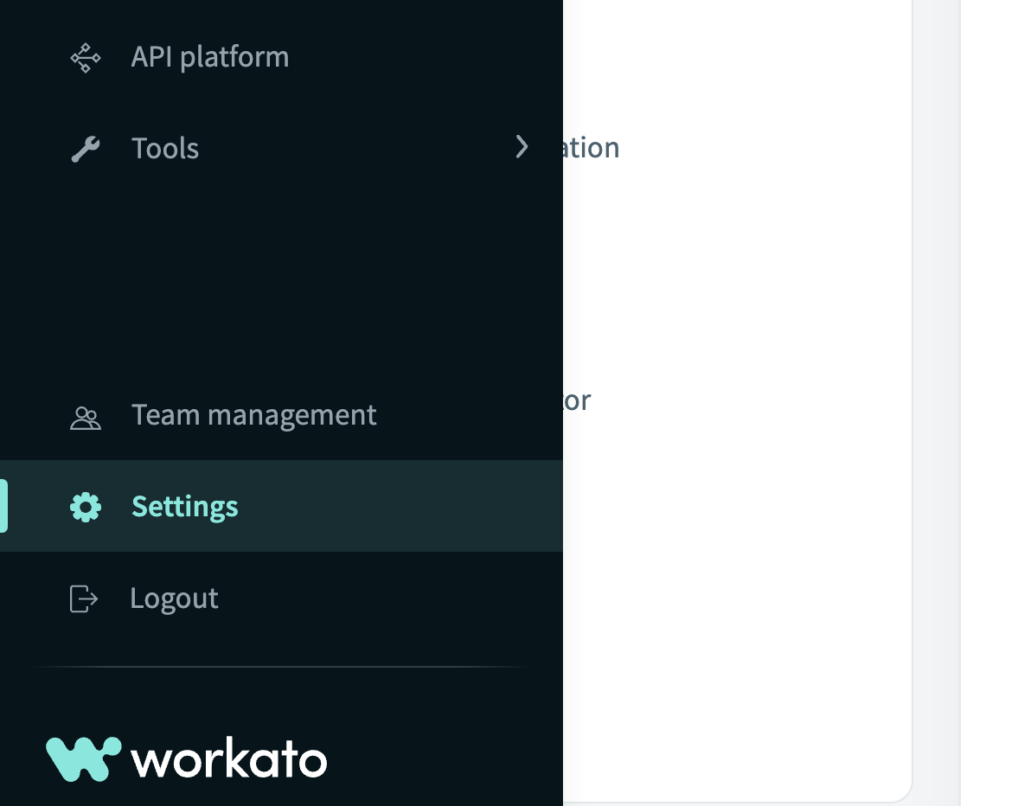Click the Logout exit icon

pos(85,598)
